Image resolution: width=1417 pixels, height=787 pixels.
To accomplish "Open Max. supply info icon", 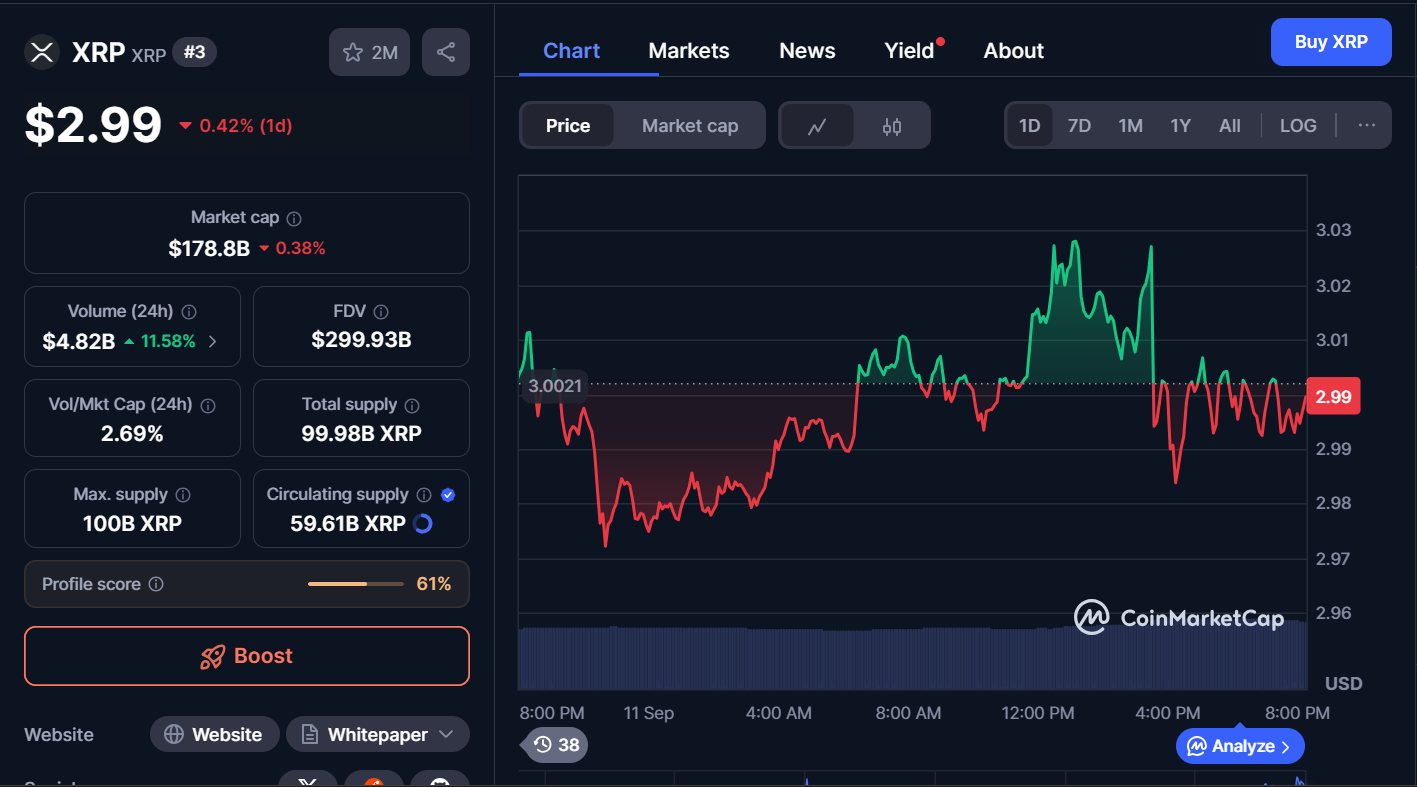I will point(183,495).
